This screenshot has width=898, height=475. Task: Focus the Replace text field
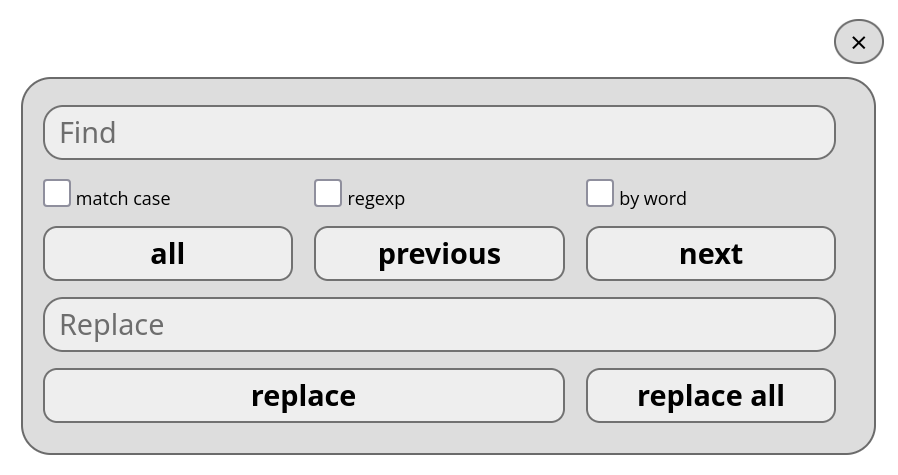pos(439,325)
